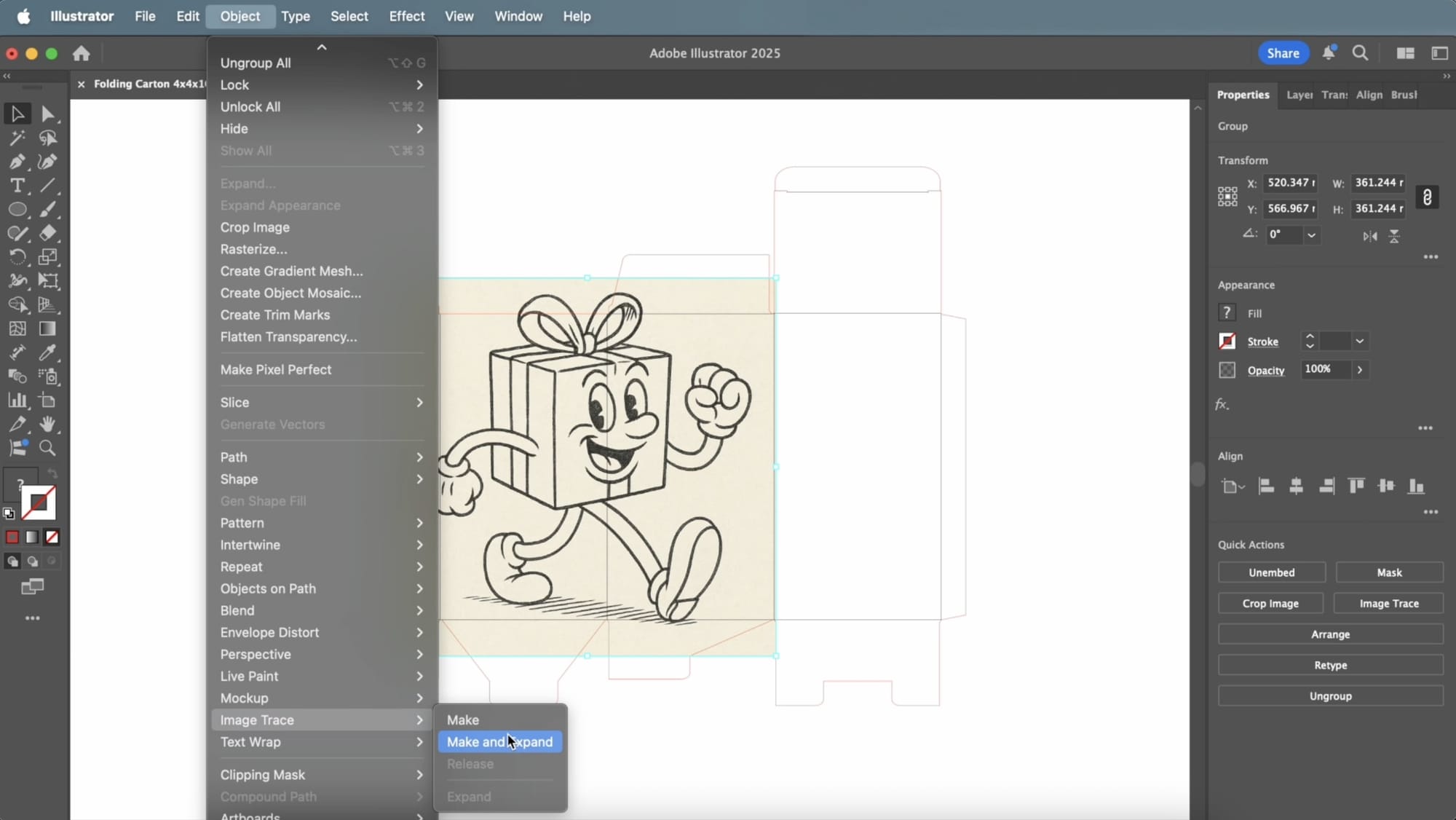Screen dimensions: 1456x820
Task: Expand the Path submenu
Action: [321, 457]
